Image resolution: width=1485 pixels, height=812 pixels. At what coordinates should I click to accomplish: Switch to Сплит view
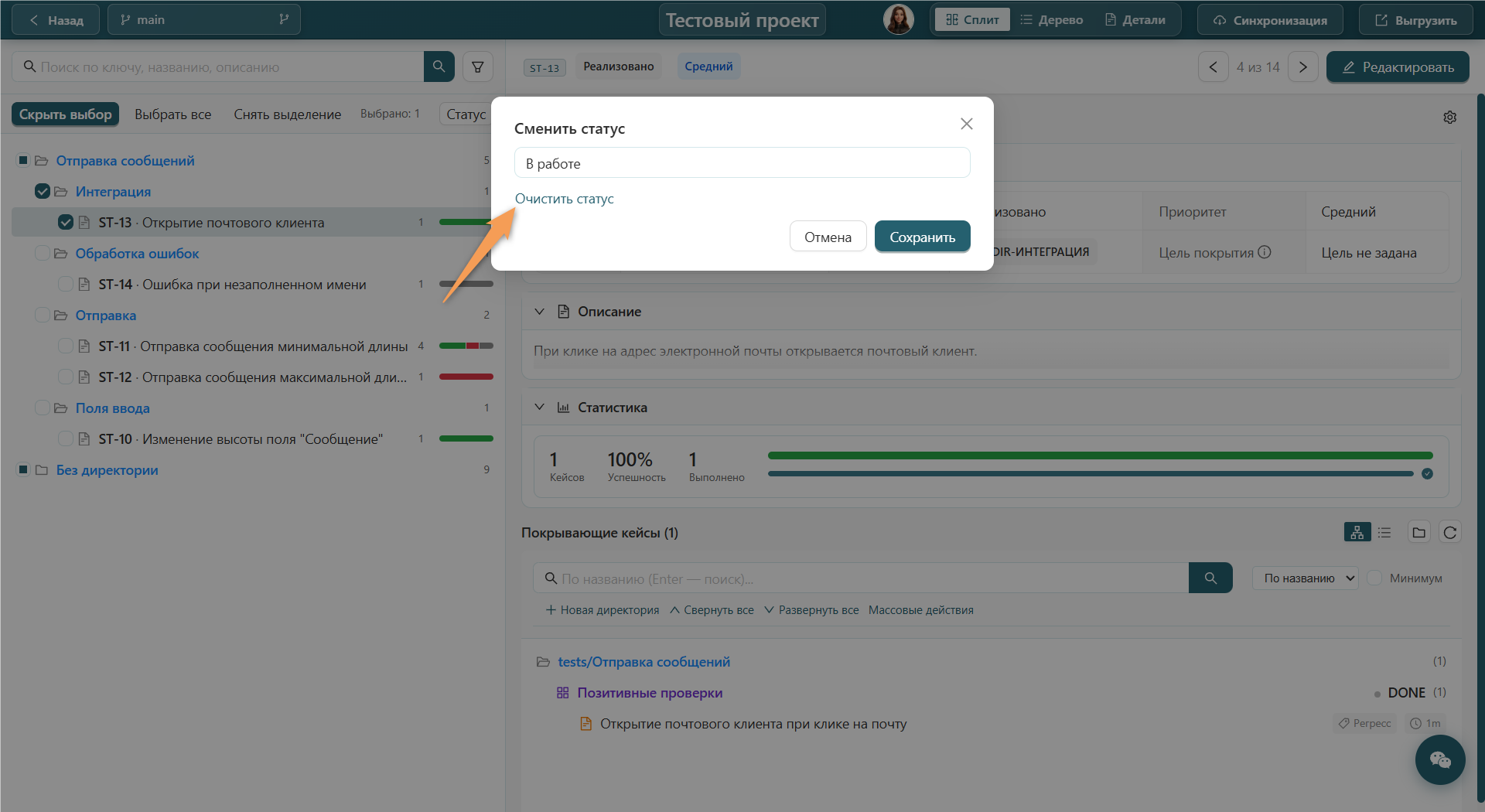[x=972, y=19]
